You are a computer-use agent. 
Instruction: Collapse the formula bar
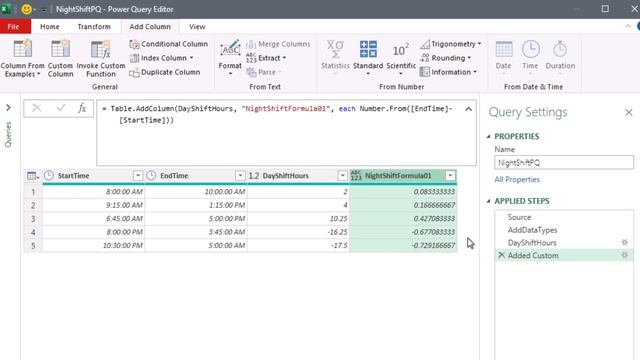pyautogui.click(x=469, y=109)
